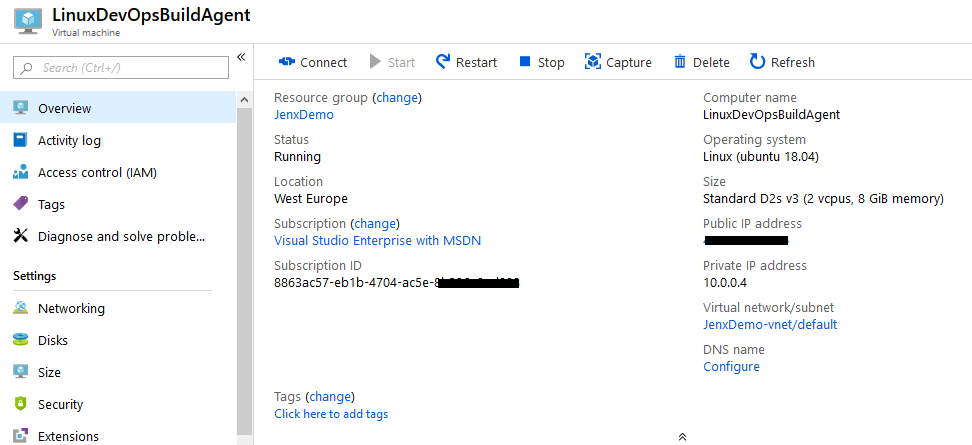Image resolution: width=972 pixels, height=445 pixels.
Task: Click the sidebar scrollbar thumb
Action: (244, 271)
